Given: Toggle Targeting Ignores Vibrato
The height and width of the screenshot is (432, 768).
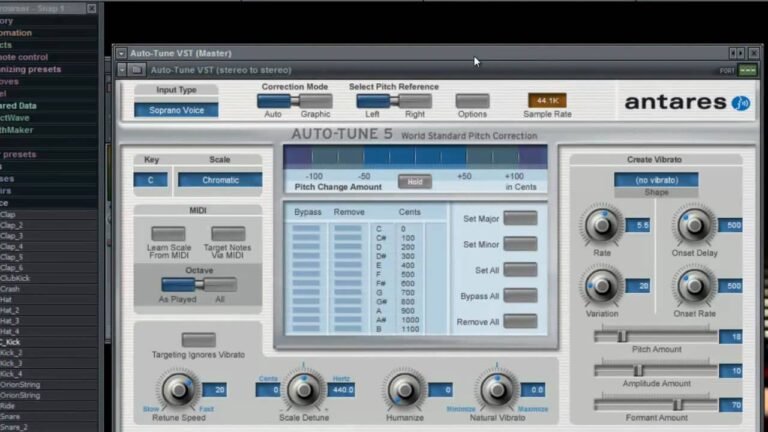Looking at the screenshot, I should tap(198, 339).
